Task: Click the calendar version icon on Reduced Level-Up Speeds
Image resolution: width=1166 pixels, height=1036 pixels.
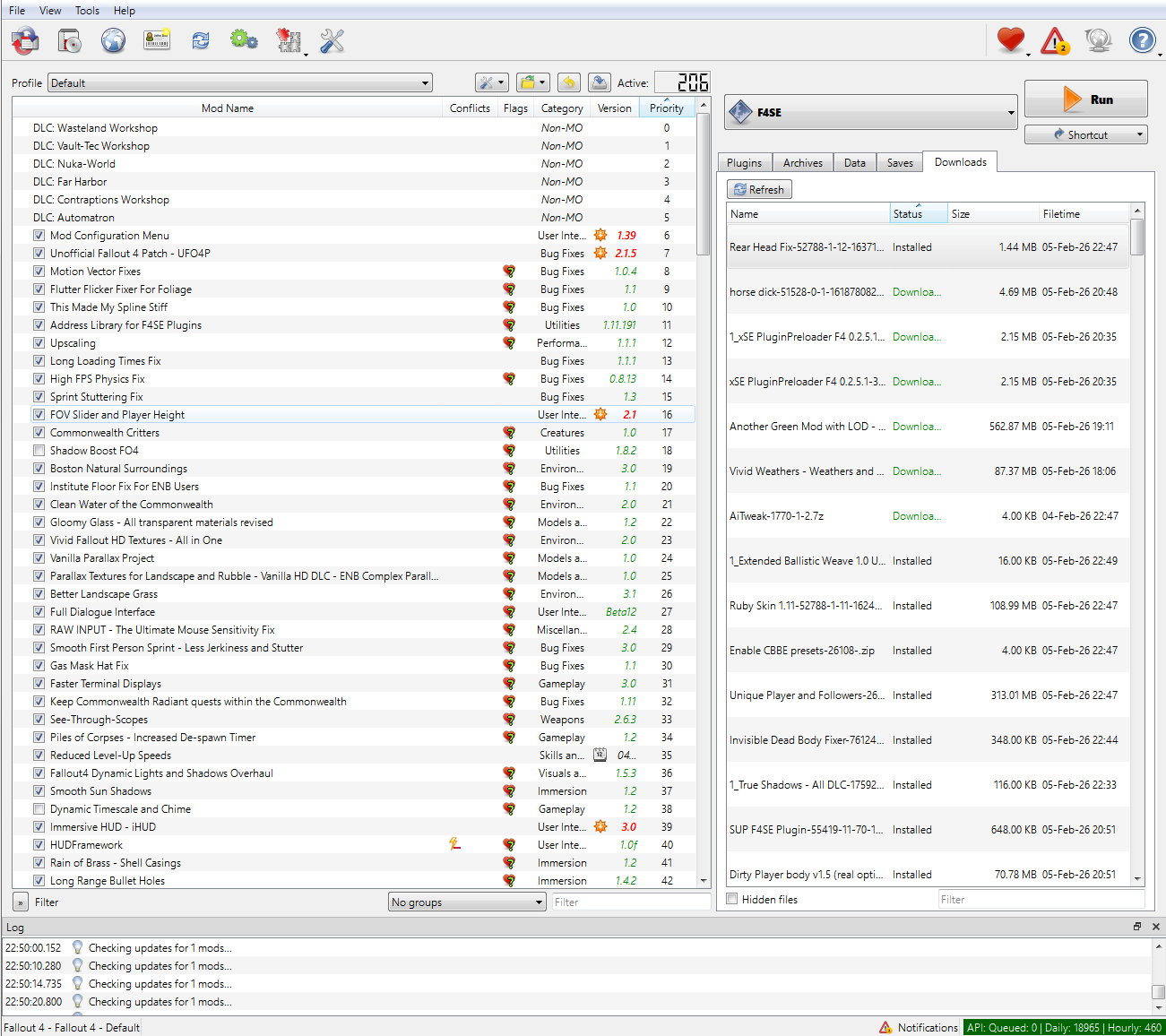Action: [600, 755]
